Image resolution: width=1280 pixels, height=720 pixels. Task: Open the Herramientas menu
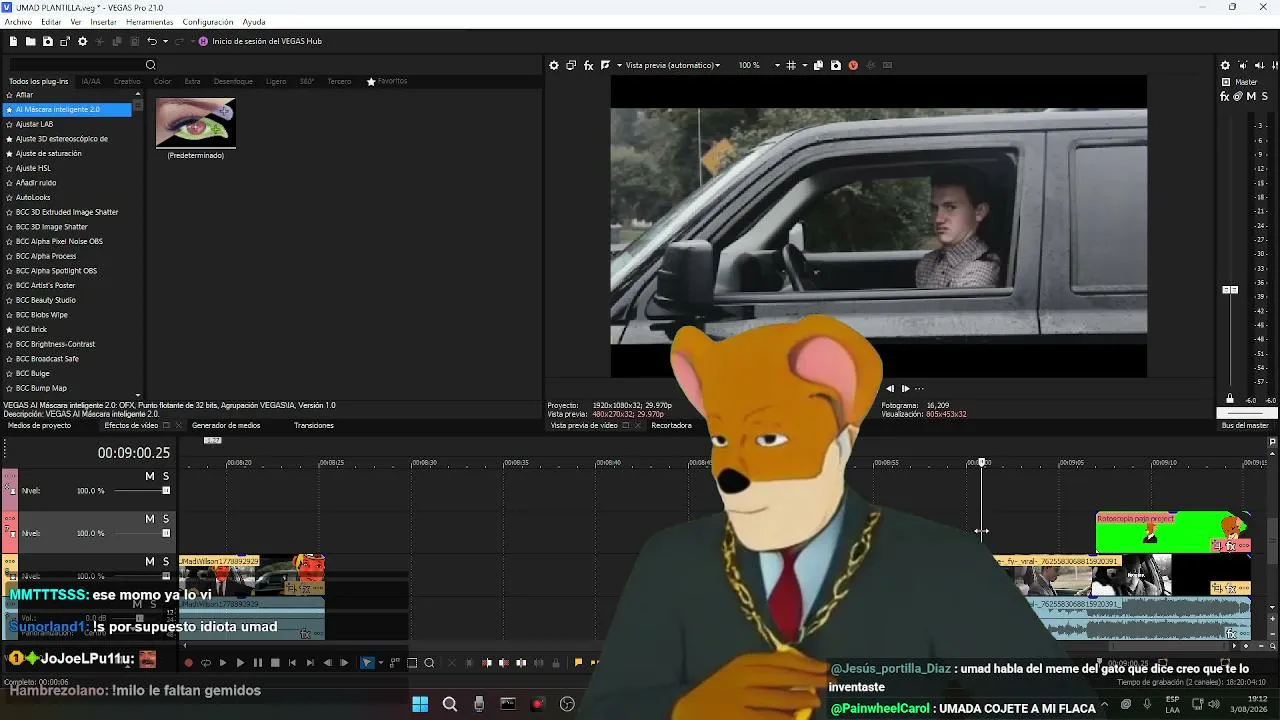[x=149, y=22]
